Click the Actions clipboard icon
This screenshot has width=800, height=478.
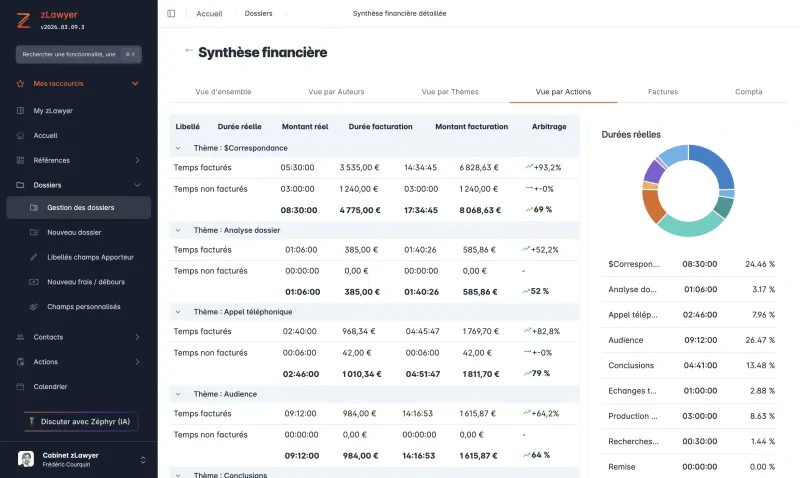point(20,362)
